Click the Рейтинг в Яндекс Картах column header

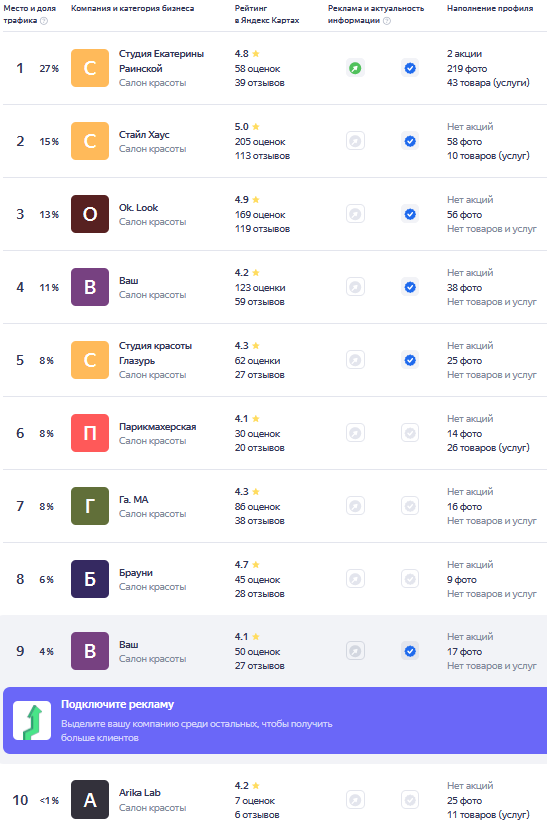pos(267,14)
